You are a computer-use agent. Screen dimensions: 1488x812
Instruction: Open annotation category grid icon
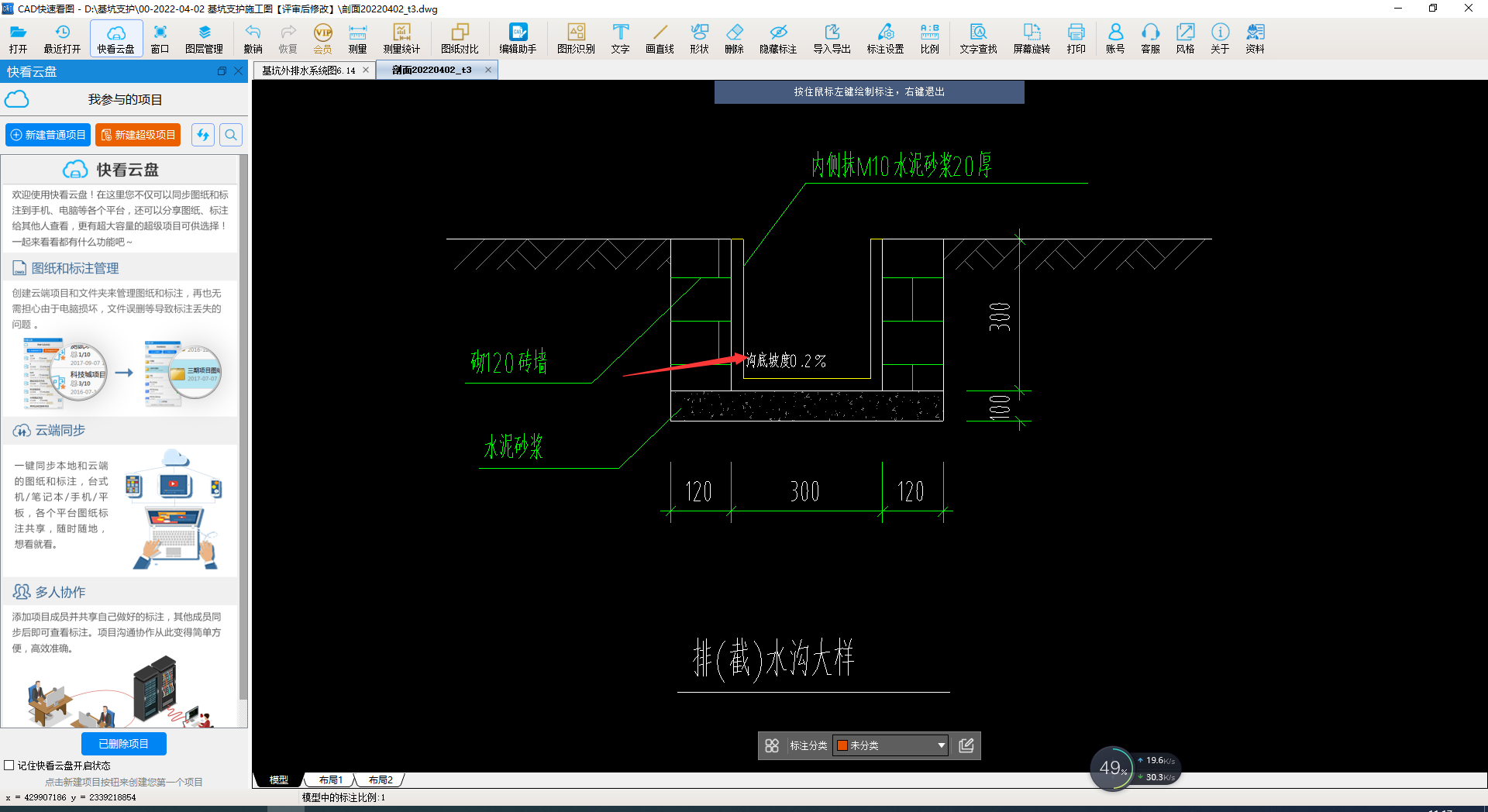point(772,745)
